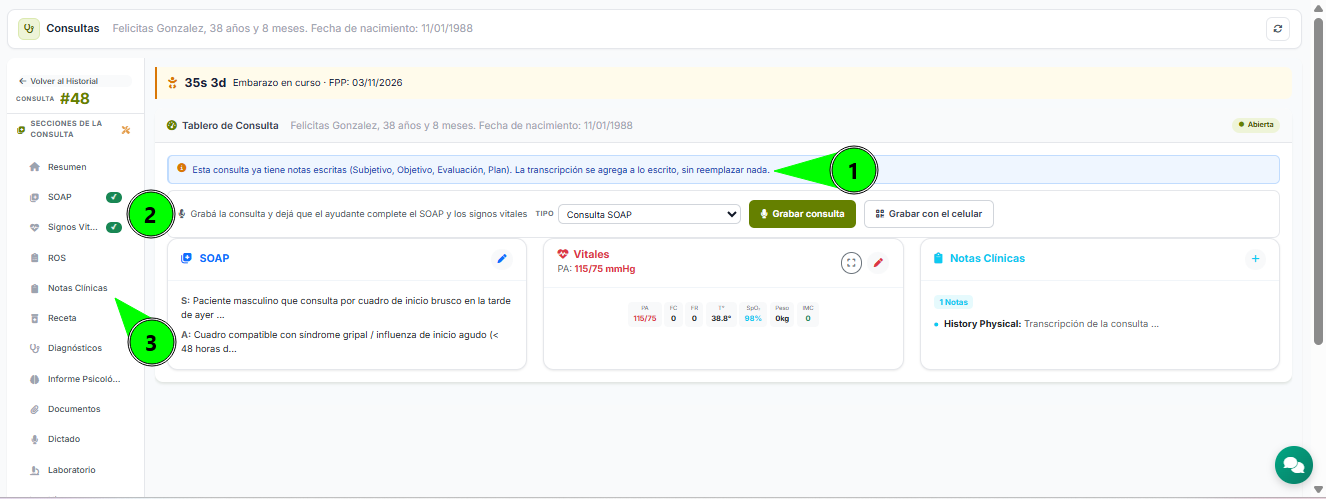Click the refresh icon in the Consultas header
Screen dimensions: 1326x499
1277,29
